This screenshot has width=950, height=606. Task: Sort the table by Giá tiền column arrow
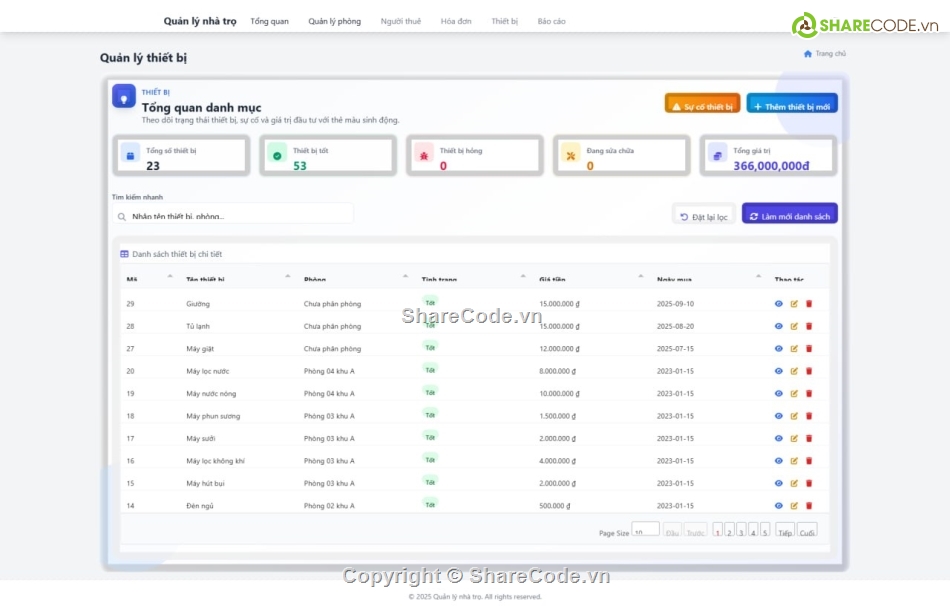(640, 275)
